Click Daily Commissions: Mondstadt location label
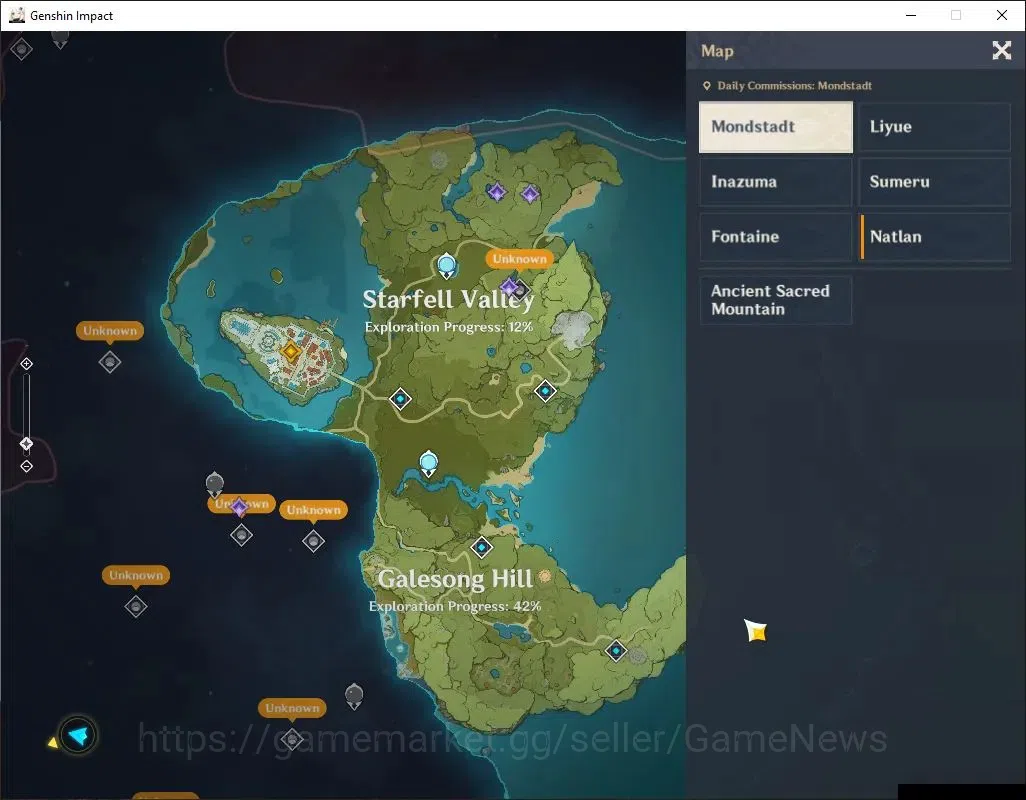 tap(788, 86)
